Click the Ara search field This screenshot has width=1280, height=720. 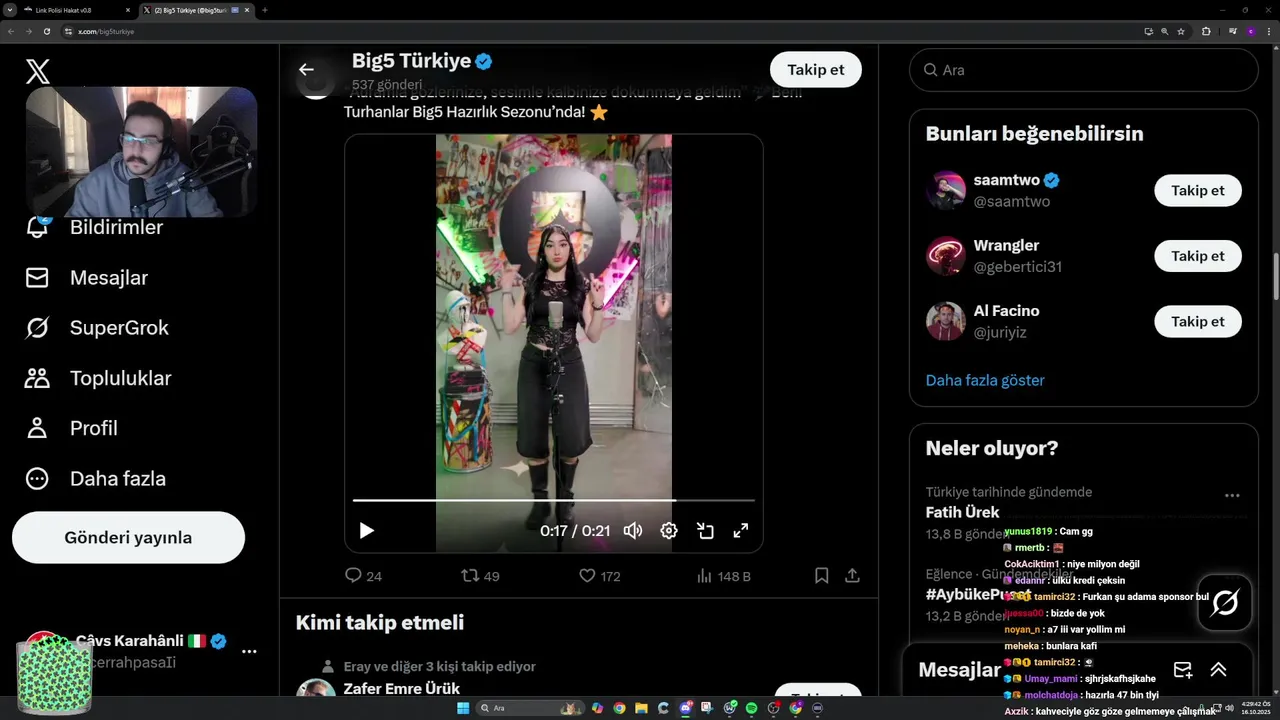(x=1083, y=70)
